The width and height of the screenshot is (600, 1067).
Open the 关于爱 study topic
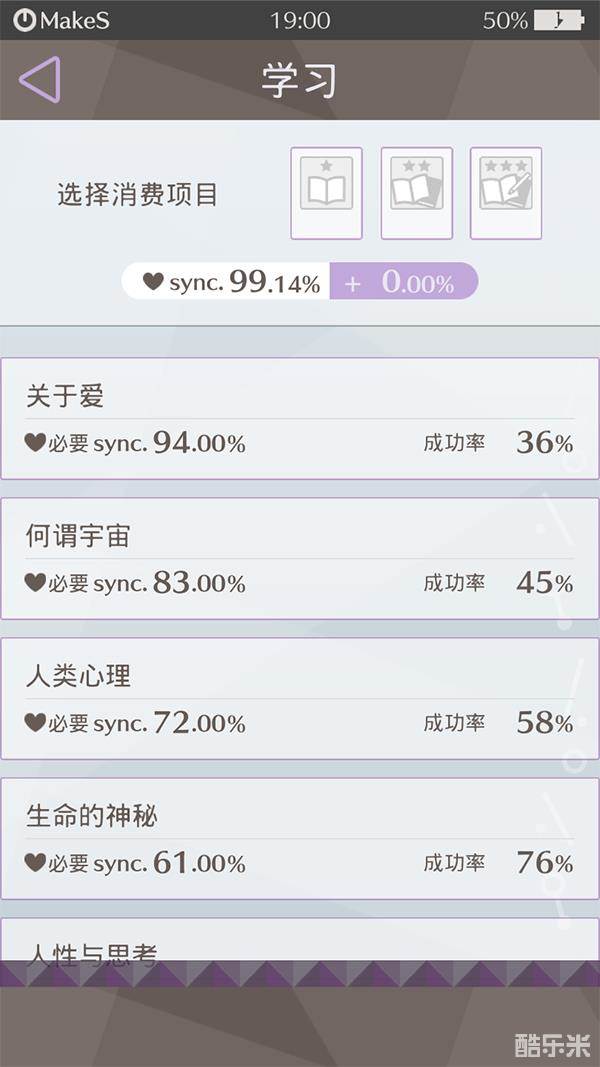point(300,418)
